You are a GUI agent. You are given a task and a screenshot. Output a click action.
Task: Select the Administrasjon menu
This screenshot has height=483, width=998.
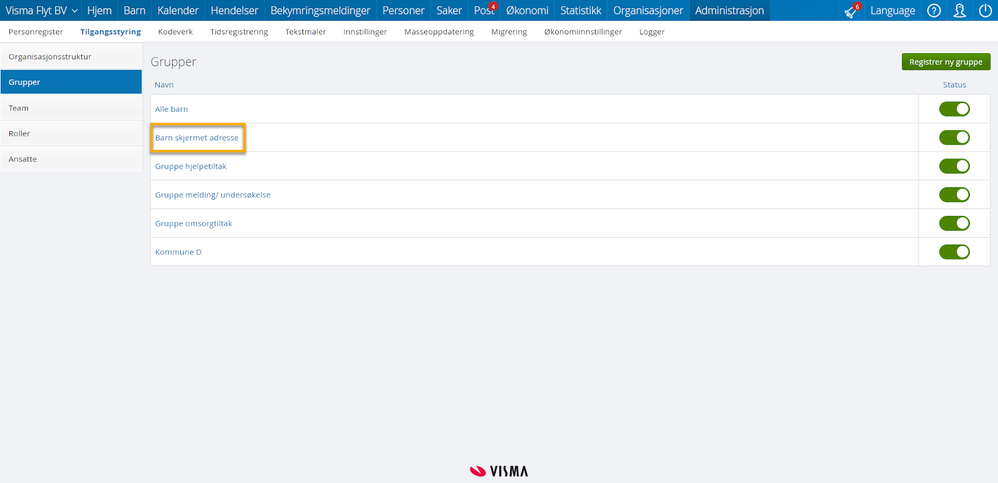(729, 11)
